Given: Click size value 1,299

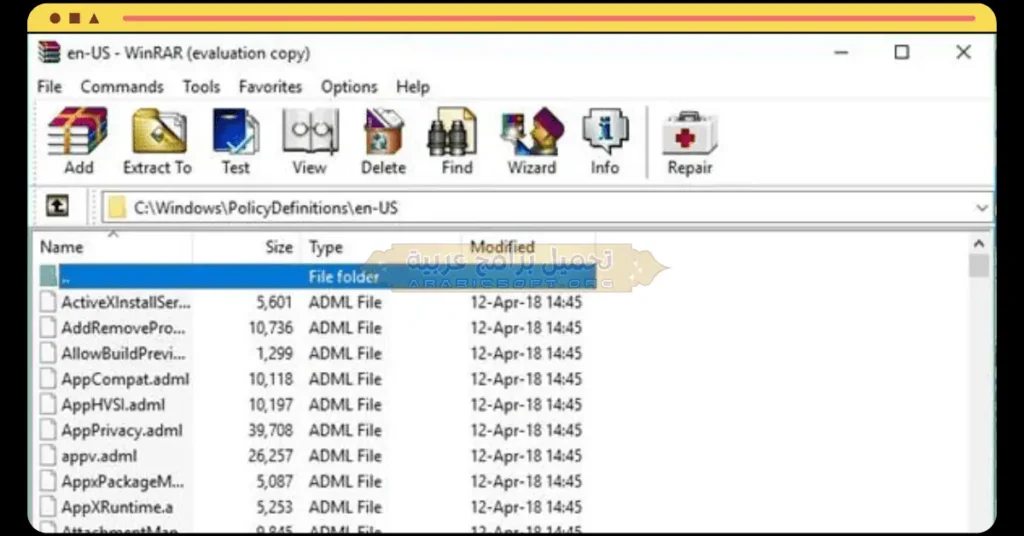Looking at the screenshot, I should [x=274, y=353].
